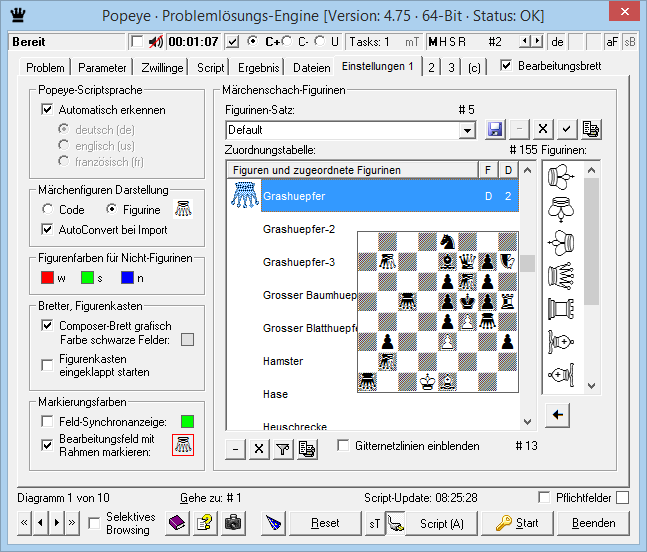This screenshot has width=647, height=552.
Task: Click the X button beside figurine set dropdown
Action: pyautogui.click(x=543, y=130)
